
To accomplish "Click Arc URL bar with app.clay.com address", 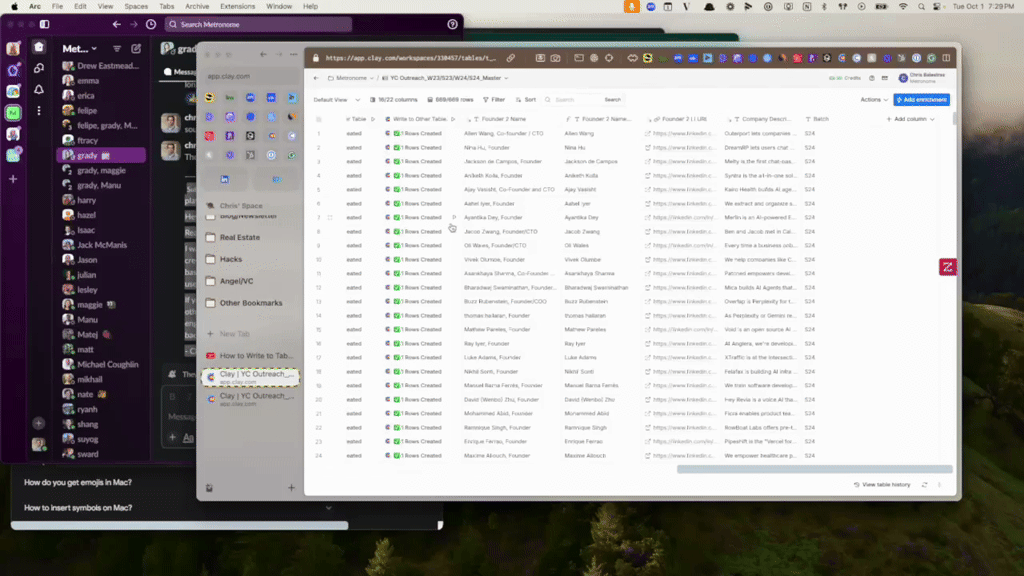I will pos(411,58).
